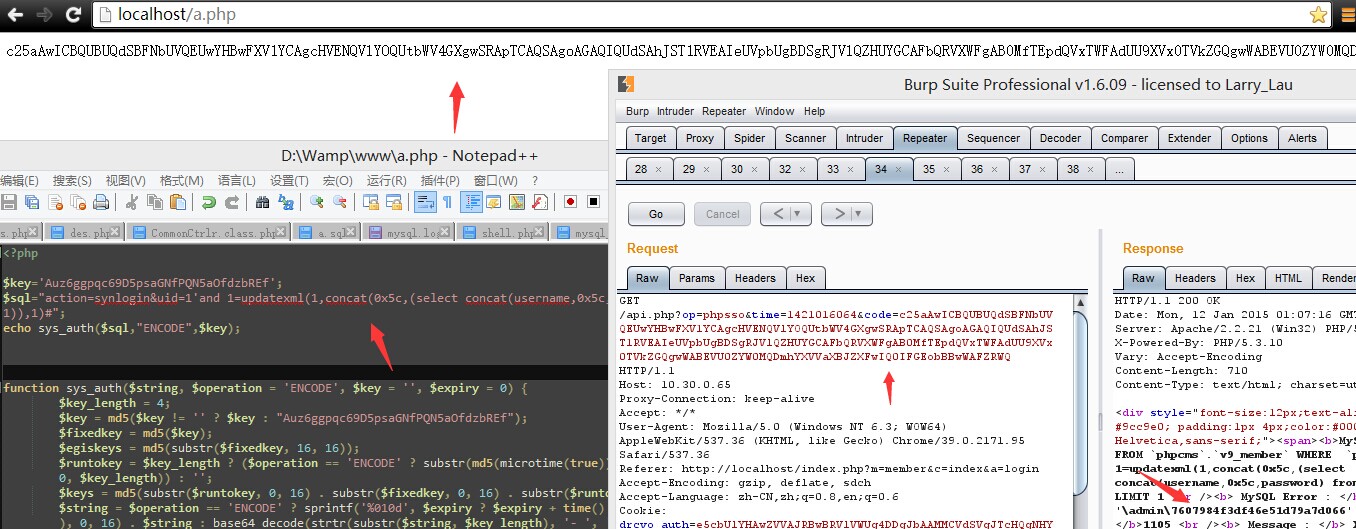Open User Defined Language icon in Notepad++
This screenshot has width=1356, height=529.
point(494,202)
